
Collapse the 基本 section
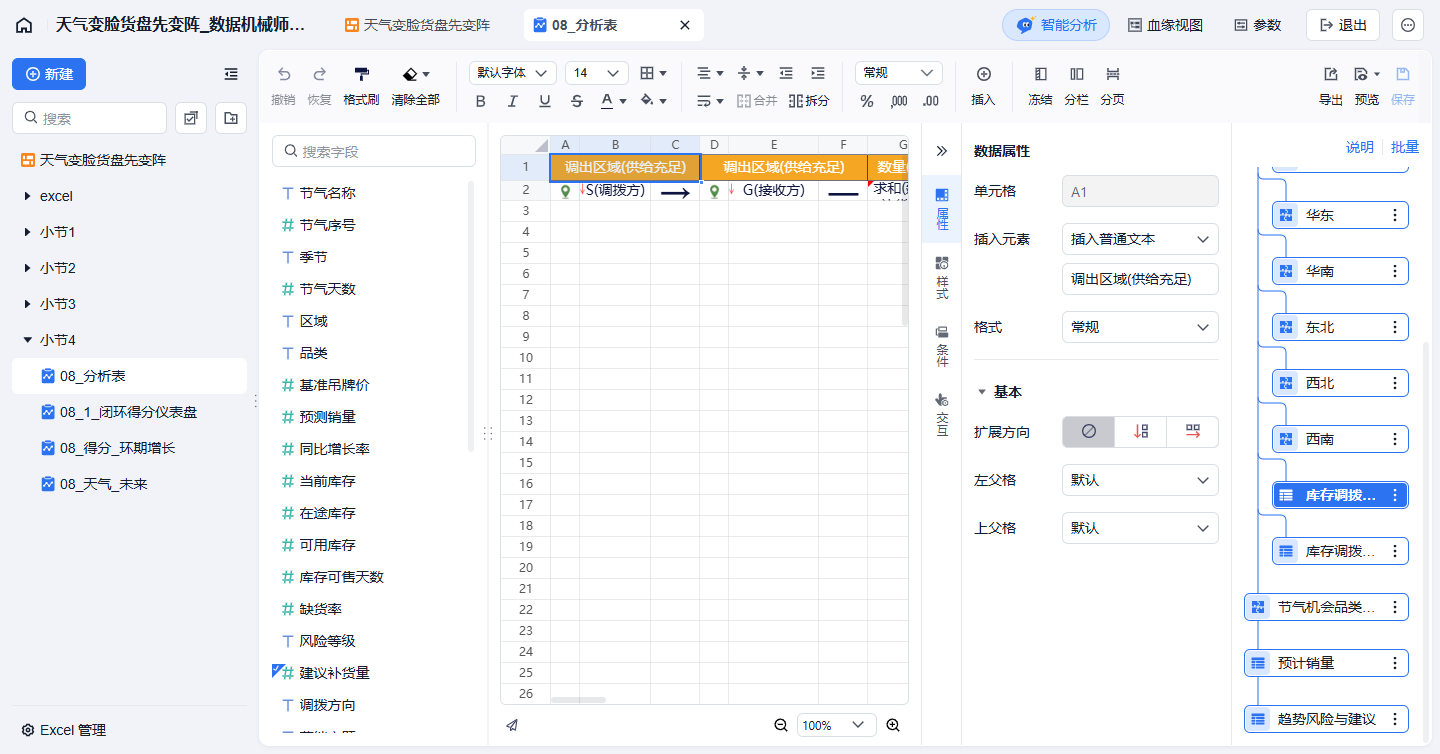(x=982, y=392)
